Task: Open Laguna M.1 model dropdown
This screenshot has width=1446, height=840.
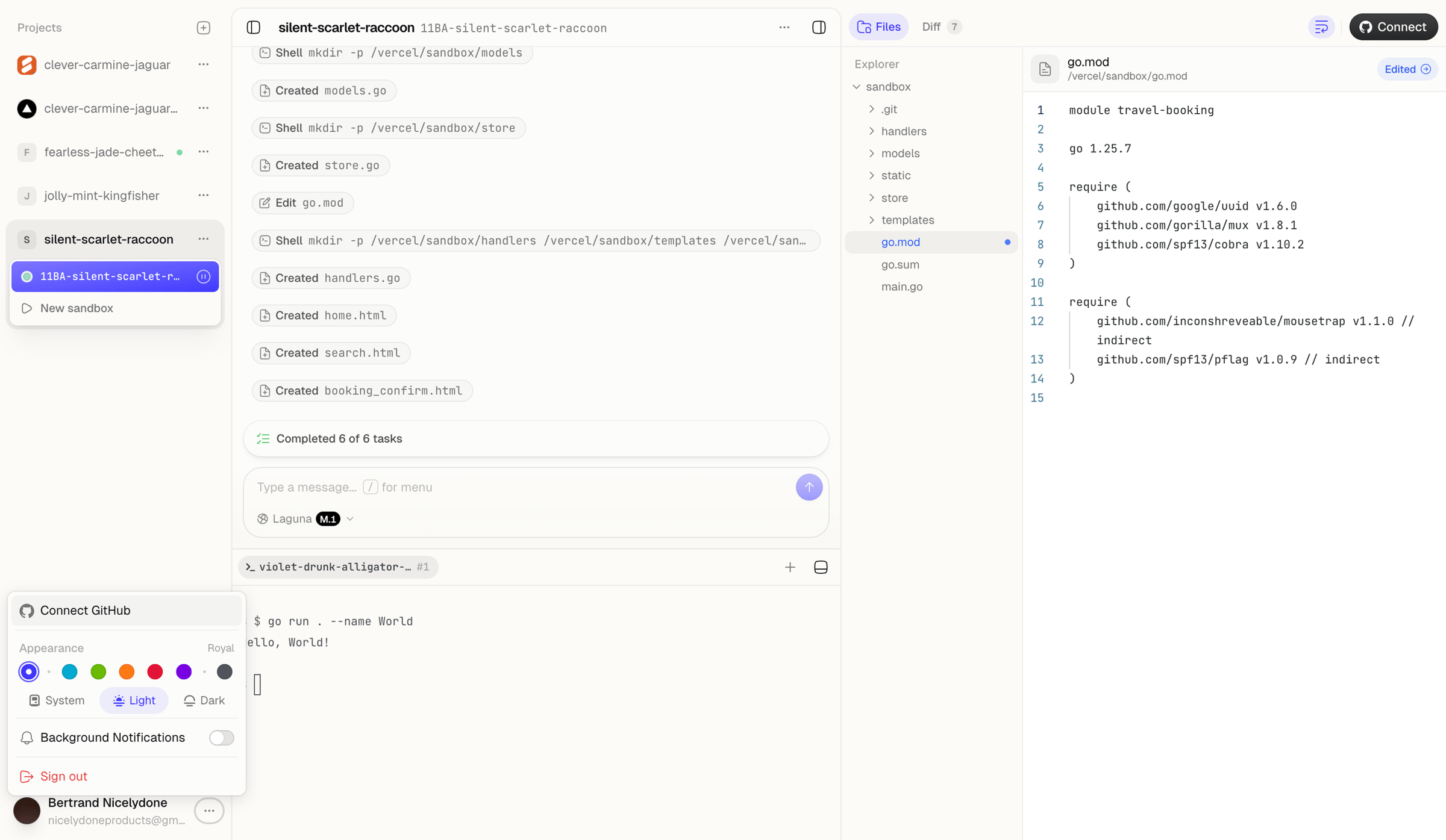Action: point(305,518)
